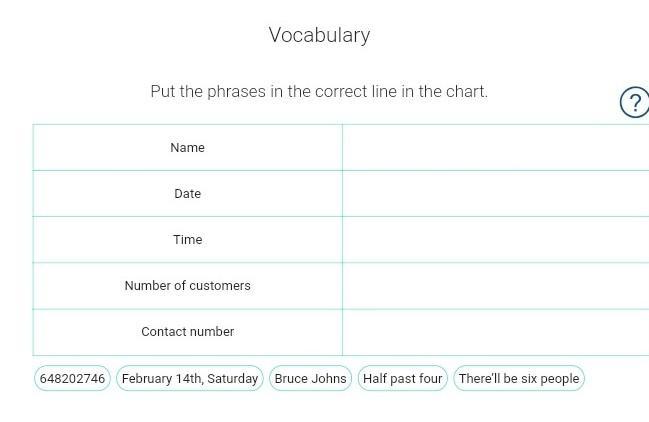
Task: Click the word Saturday in date chip
Action: (233, 379)
